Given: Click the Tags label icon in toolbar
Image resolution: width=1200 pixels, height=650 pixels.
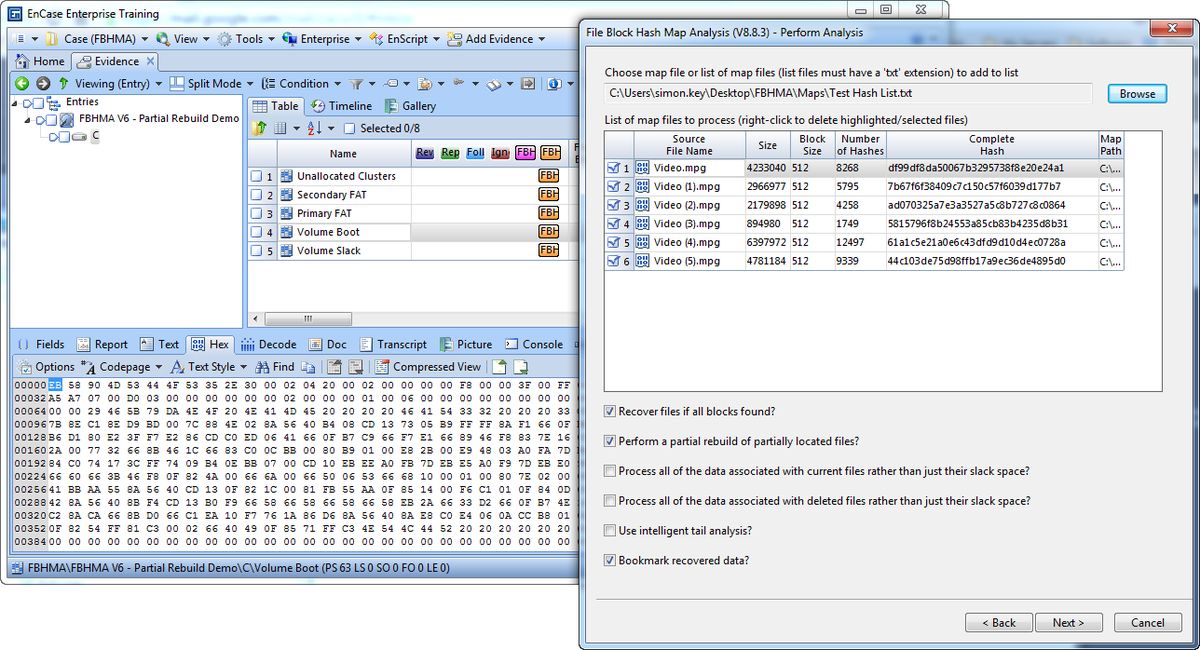Looking at the screenshot, I should click(x=391, y=83).
